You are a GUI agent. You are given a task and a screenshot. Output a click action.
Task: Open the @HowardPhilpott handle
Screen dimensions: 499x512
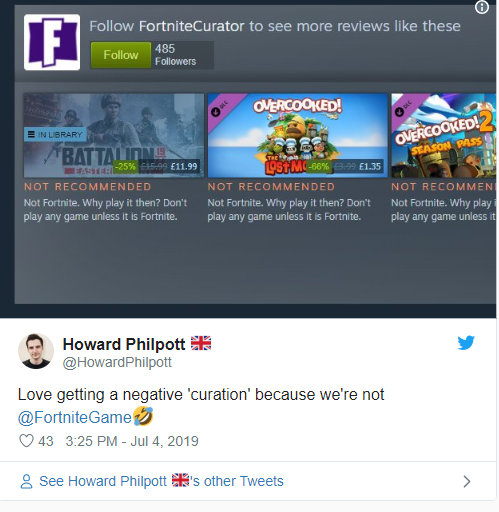117,362
